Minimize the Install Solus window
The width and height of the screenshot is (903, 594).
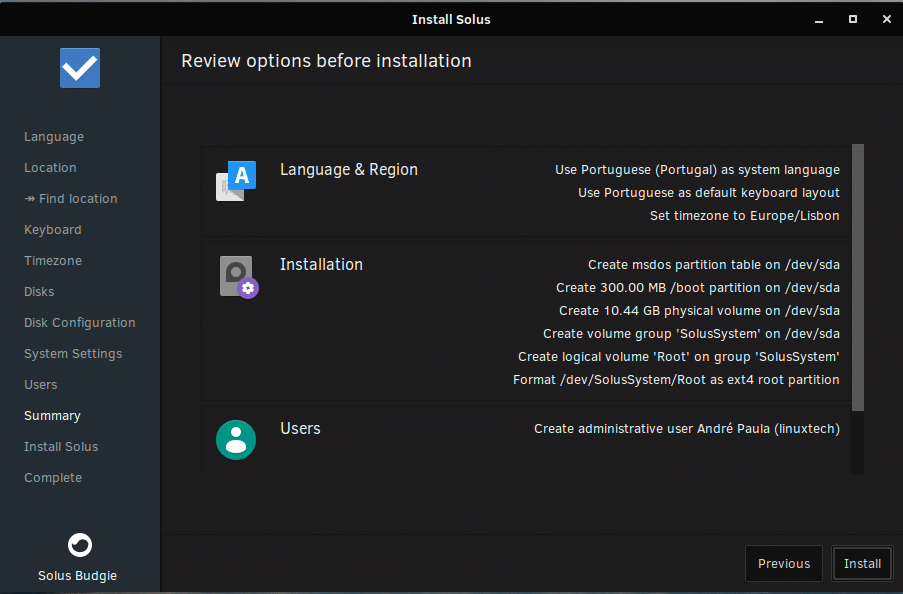819,20
